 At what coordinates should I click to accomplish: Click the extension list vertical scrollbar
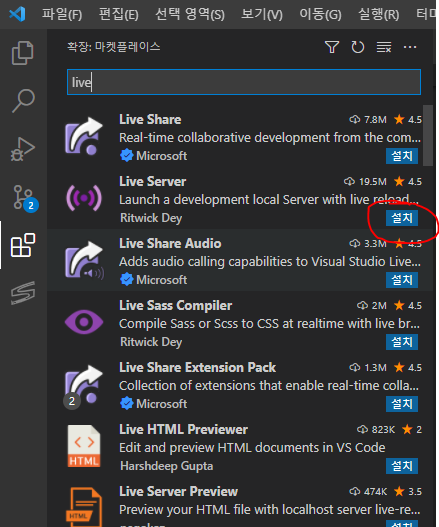pyautogui.click(x=428, y=135)
